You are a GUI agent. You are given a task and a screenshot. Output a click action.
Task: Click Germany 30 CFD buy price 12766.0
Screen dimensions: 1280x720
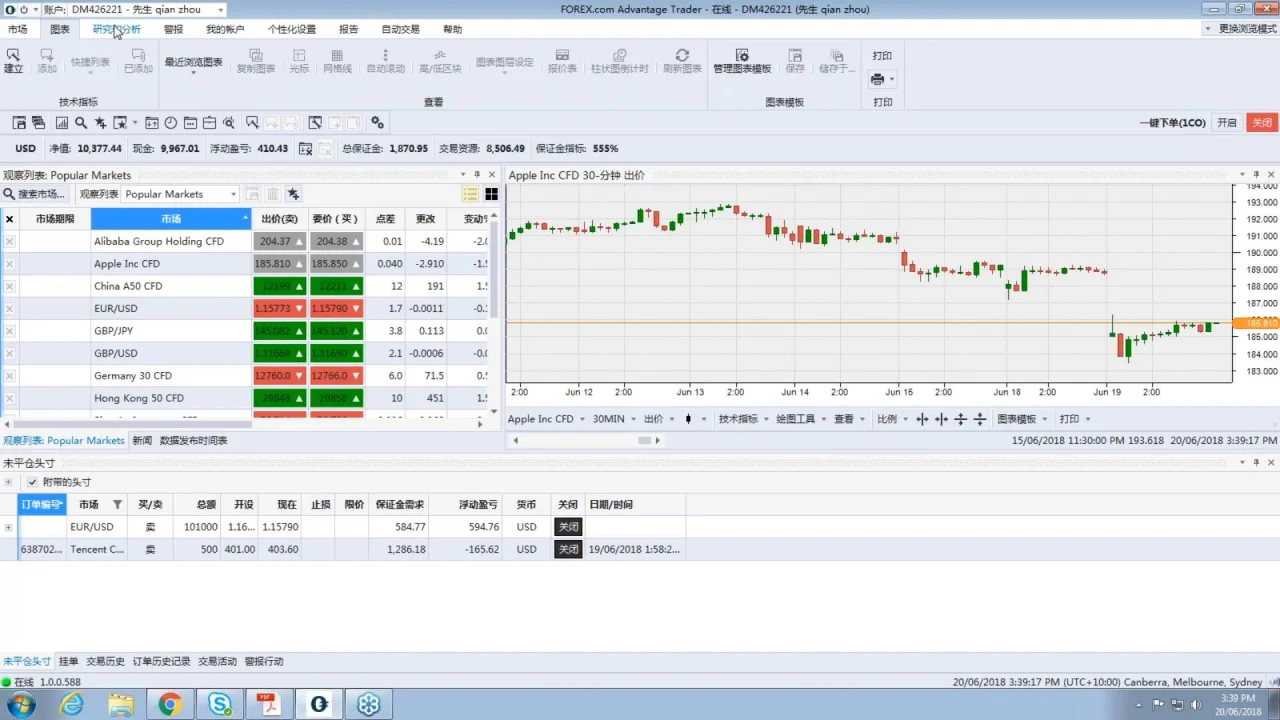(x=336, y=376)
